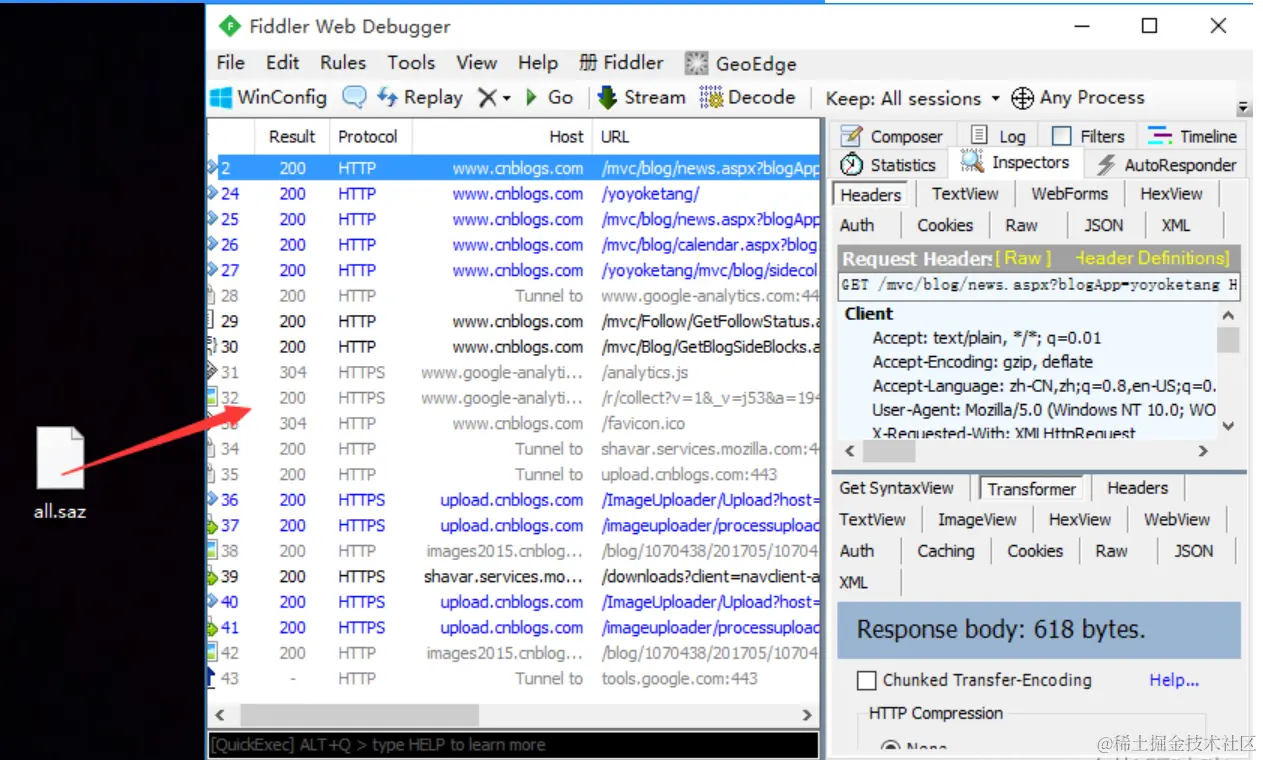
Task: Click the Help... link
Action: click(1174, 680)
